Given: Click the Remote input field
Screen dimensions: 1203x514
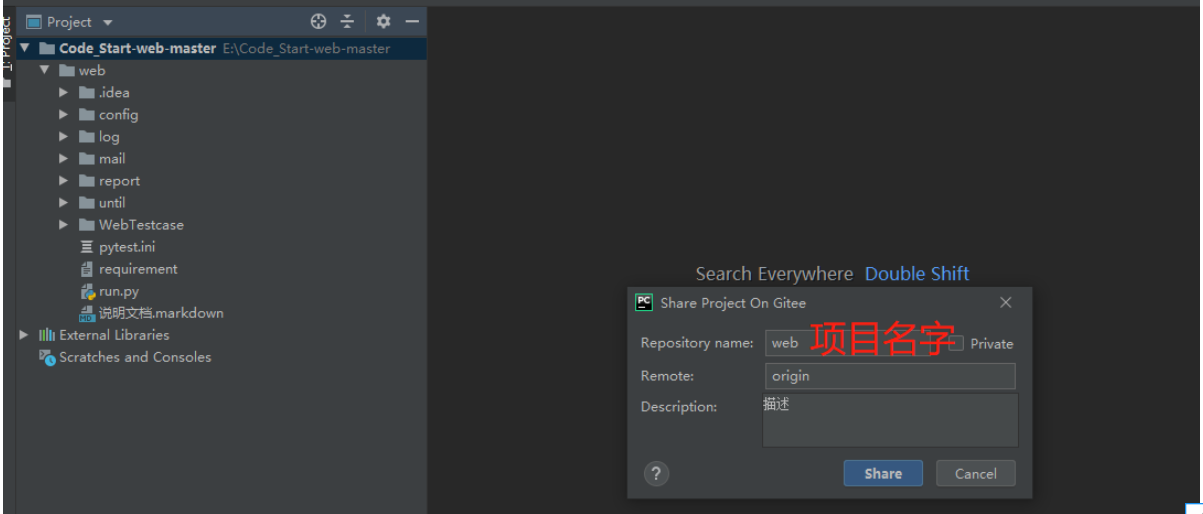Looking at the screenshot, I should [x=890, y=376].
